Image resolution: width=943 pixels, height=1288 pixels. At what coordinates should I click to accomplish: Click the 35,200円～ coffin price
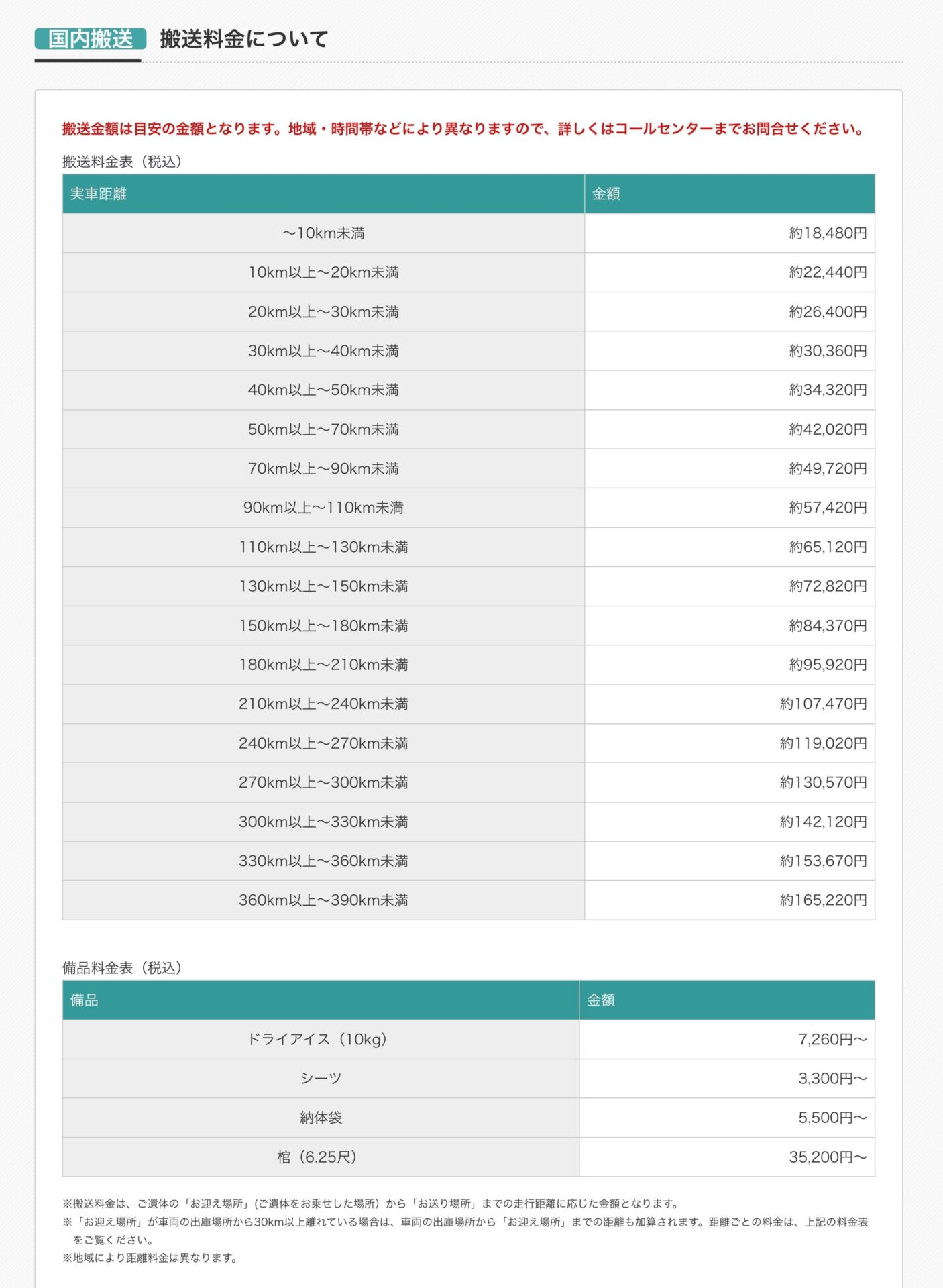[x=727, y=1157]
